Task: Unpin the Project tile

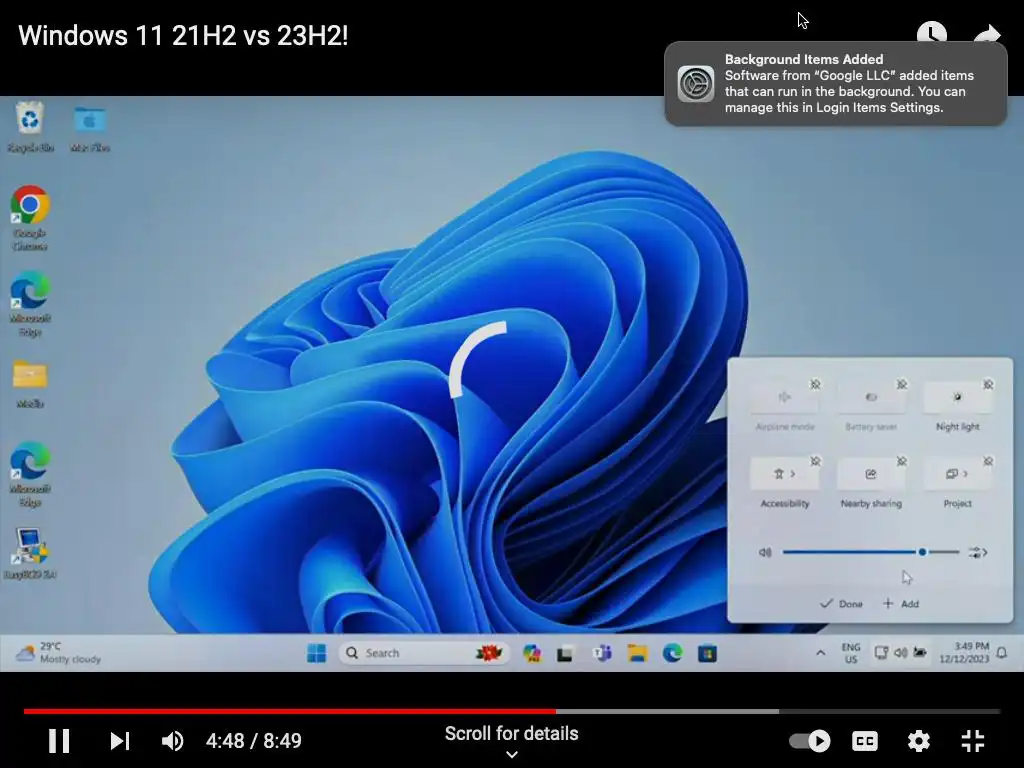Action: click(x=988, y=461)
